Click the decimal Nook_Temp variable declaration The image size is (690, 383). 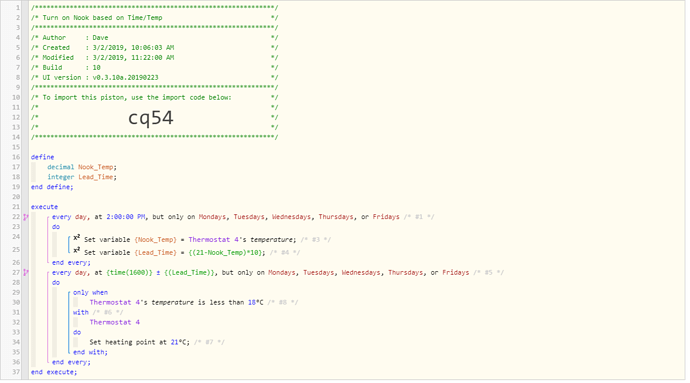[82, 167]
